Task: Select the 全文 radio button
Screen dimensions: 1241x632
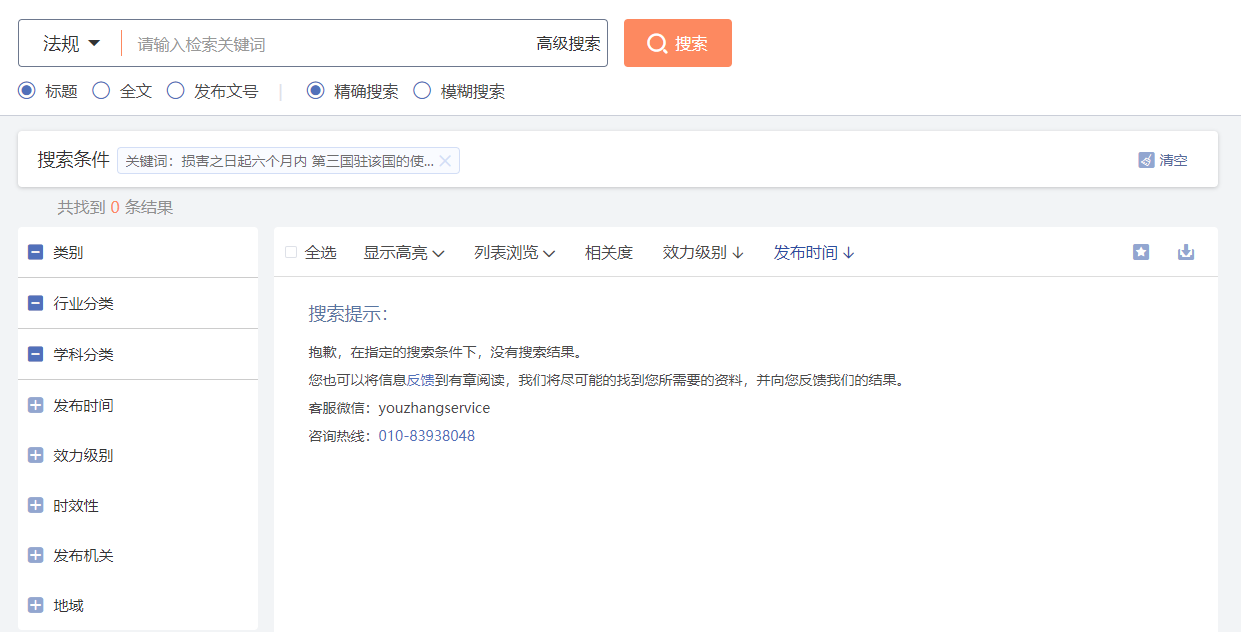Action: coord(101,91)
